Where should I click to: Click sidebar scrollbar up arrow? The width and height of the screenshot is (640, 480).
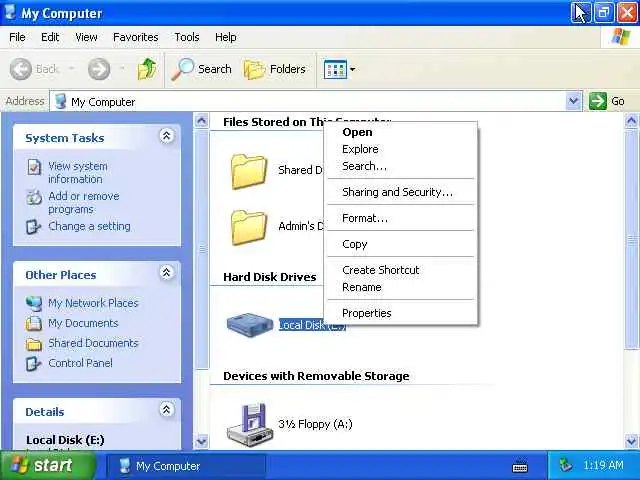pyautogui.click(x=202, y=121)
